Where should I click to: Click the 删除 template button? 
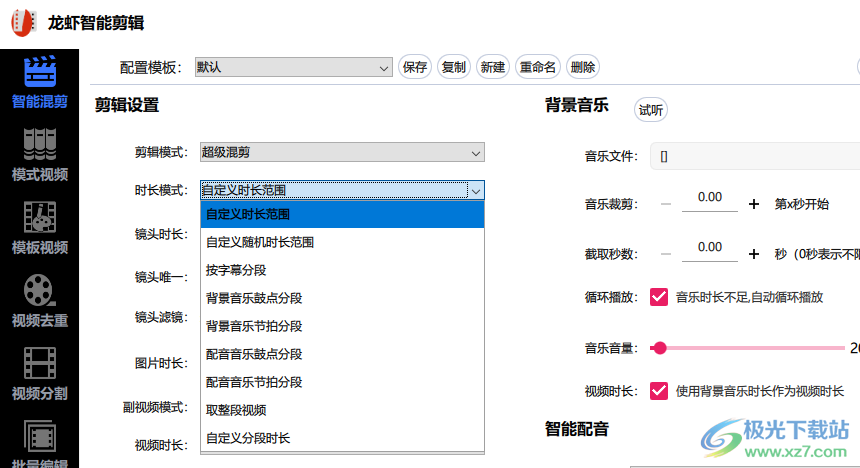point(582,67)
